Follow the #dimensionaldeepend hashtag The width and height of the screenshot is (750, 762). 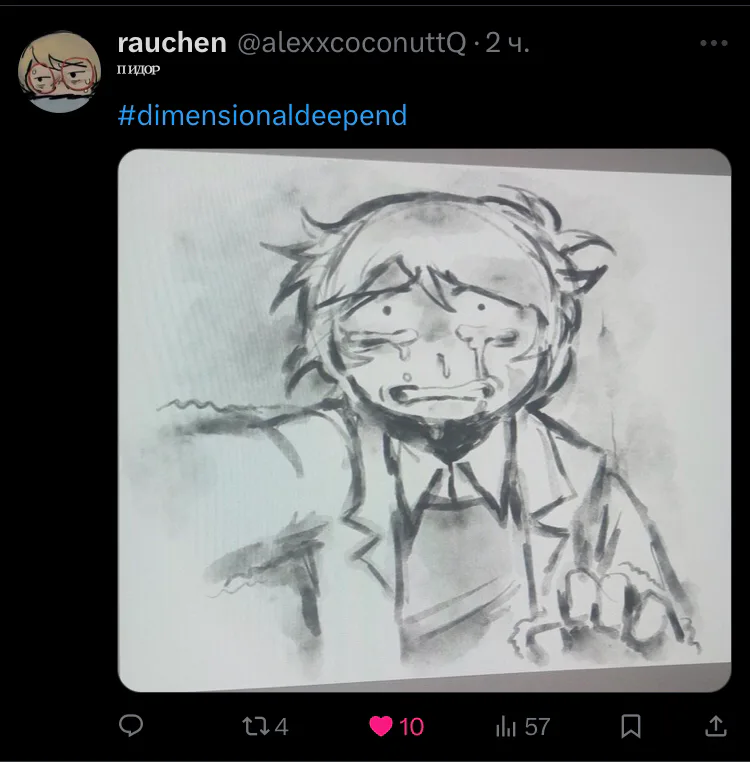point(262,116)
